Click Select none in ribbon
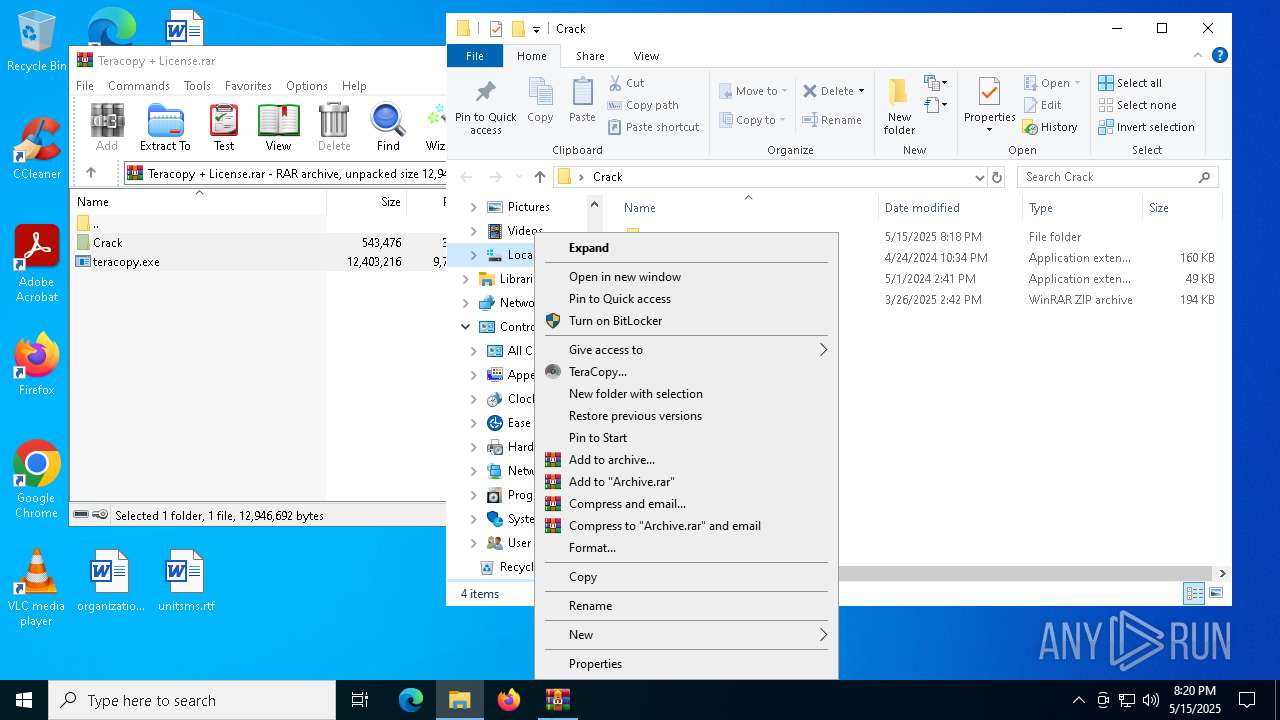Viewport: 1280px width, 720px height. pyautogui.click(x=1137, y=105)
